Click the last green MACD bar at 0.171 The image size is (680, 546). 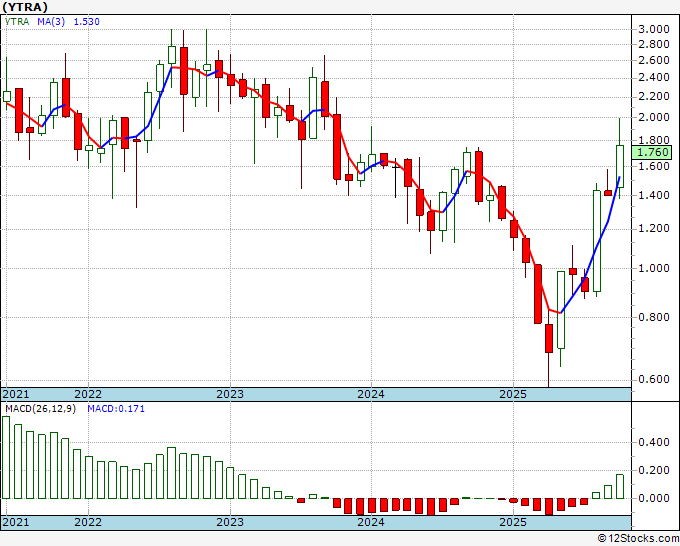point(620,487)
